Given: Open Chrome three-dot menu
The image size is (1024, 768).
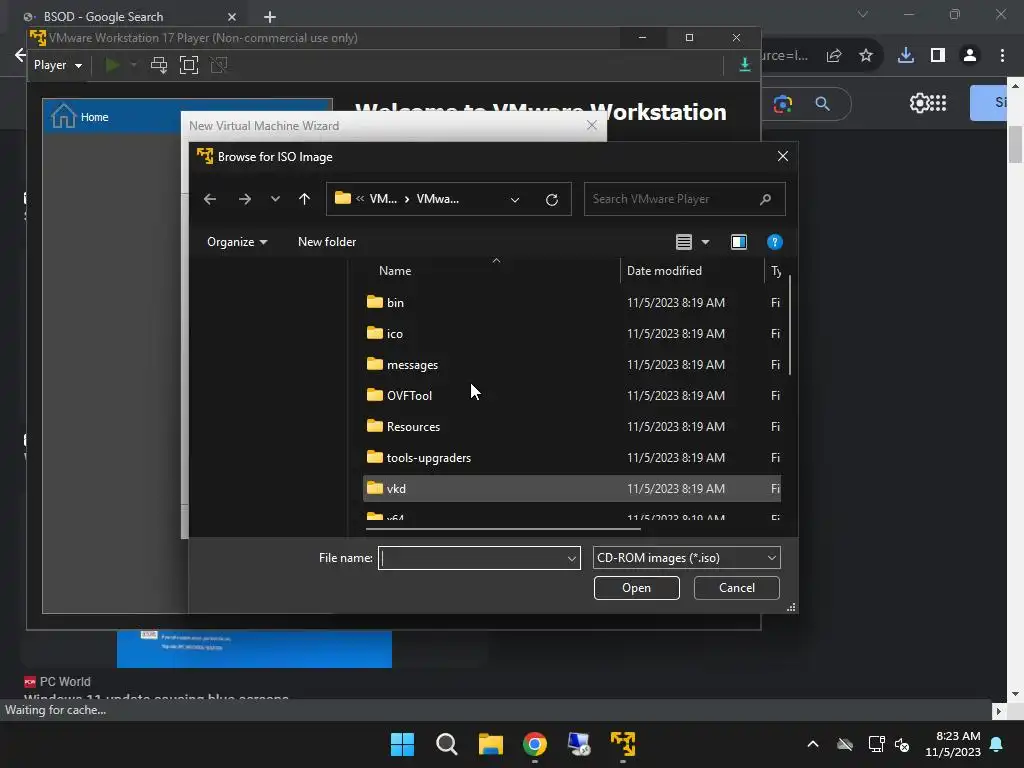Looking at the screenshot, I should point(1002,56).
